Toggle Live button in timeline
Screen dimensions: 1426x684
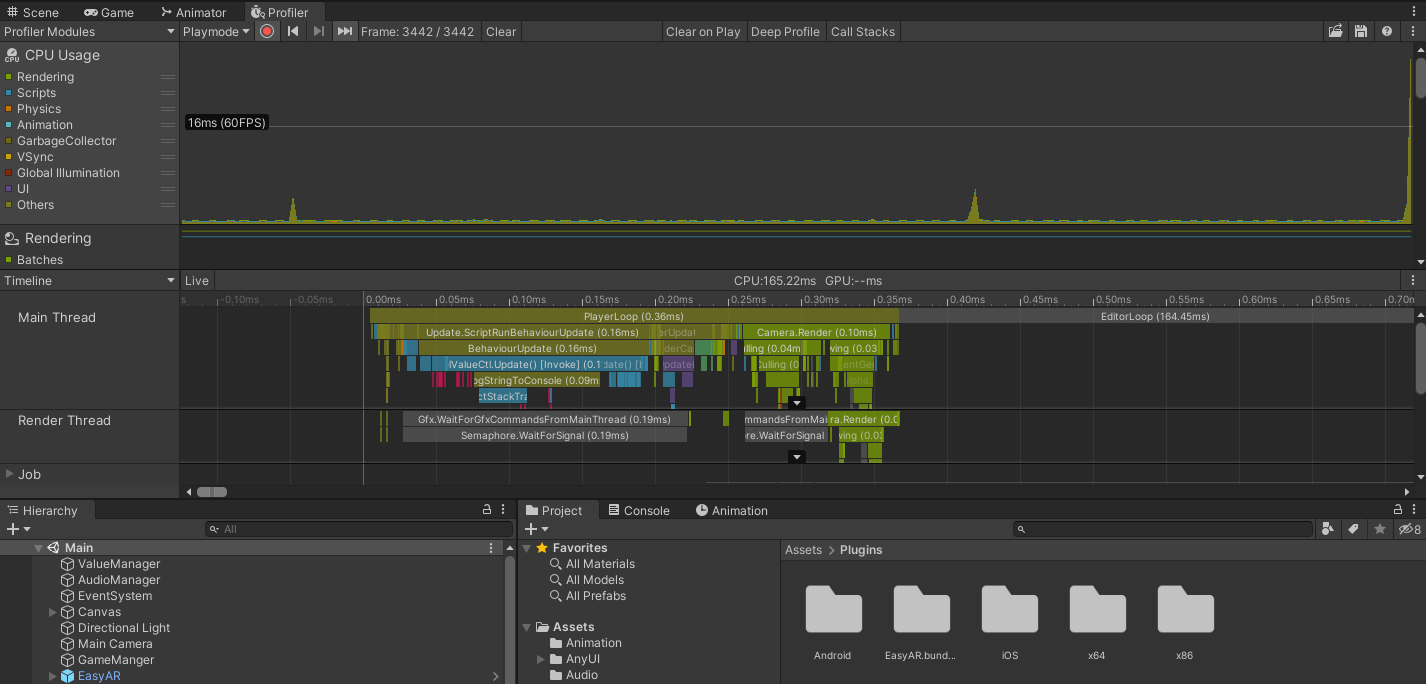point(197,281)
